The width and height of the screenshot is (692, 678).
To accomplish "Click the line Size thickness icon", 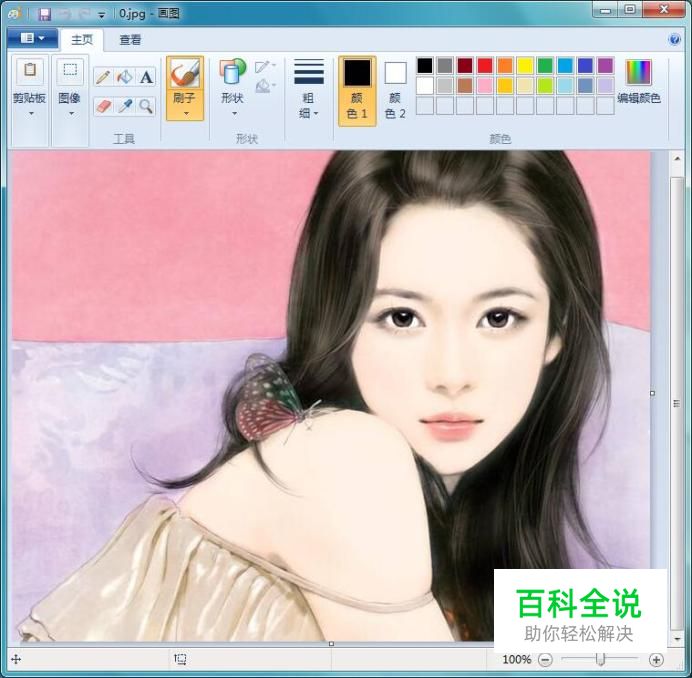I will [x=309, y=72].
